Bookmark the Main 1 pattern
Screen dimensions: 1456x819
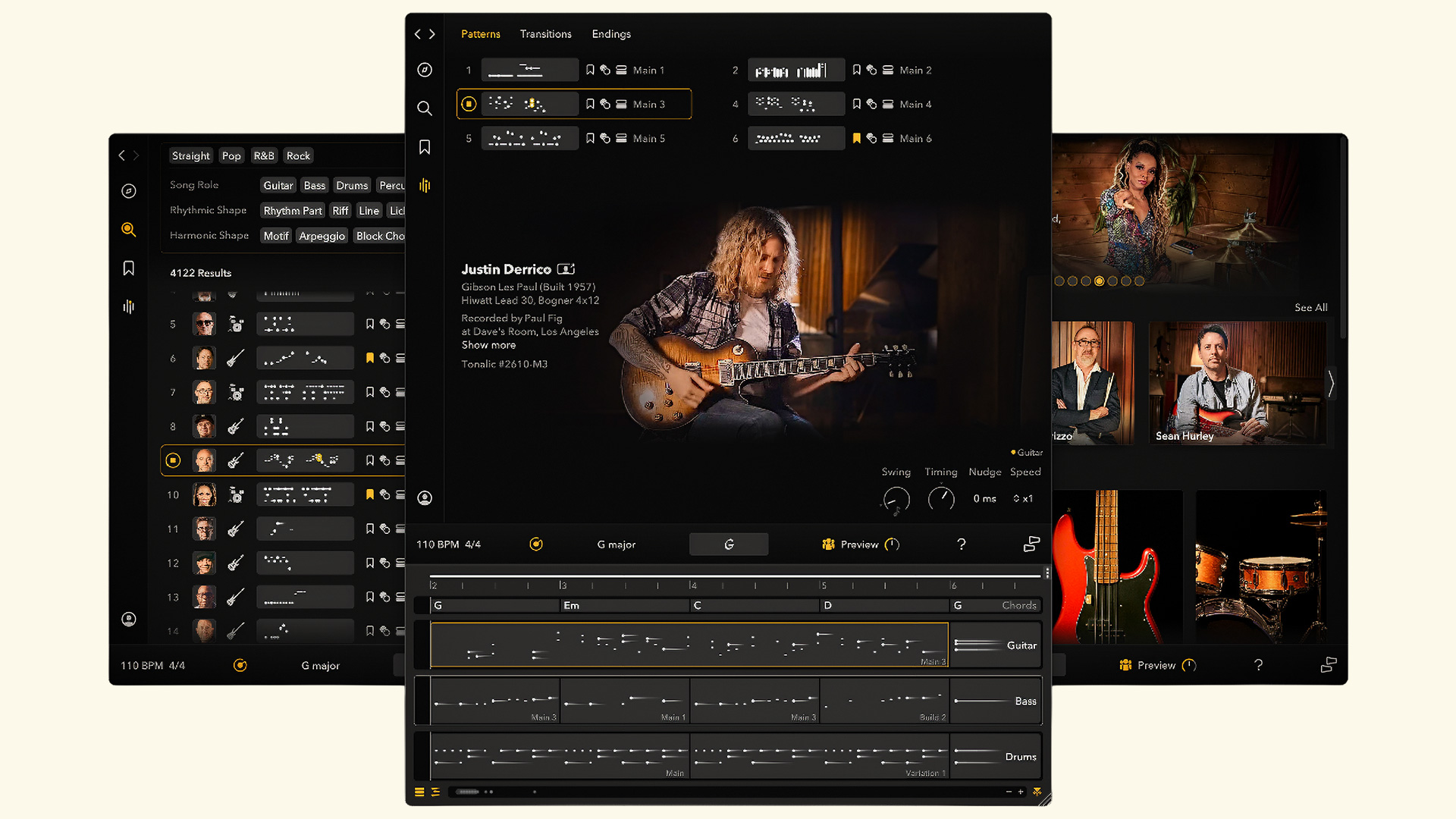590,70
